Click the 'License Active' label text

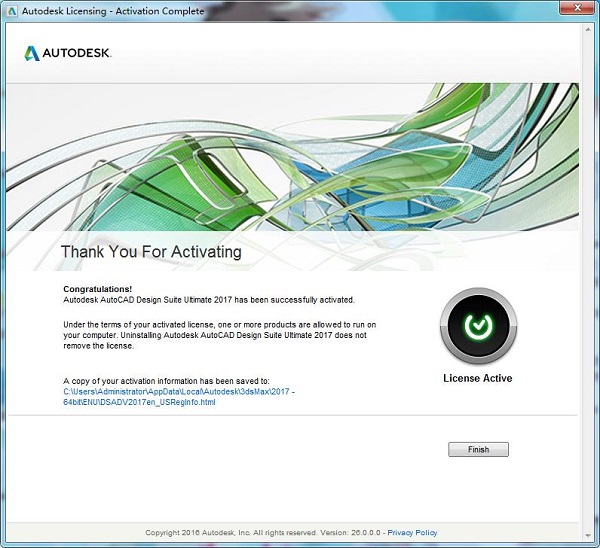click(478, 379)
